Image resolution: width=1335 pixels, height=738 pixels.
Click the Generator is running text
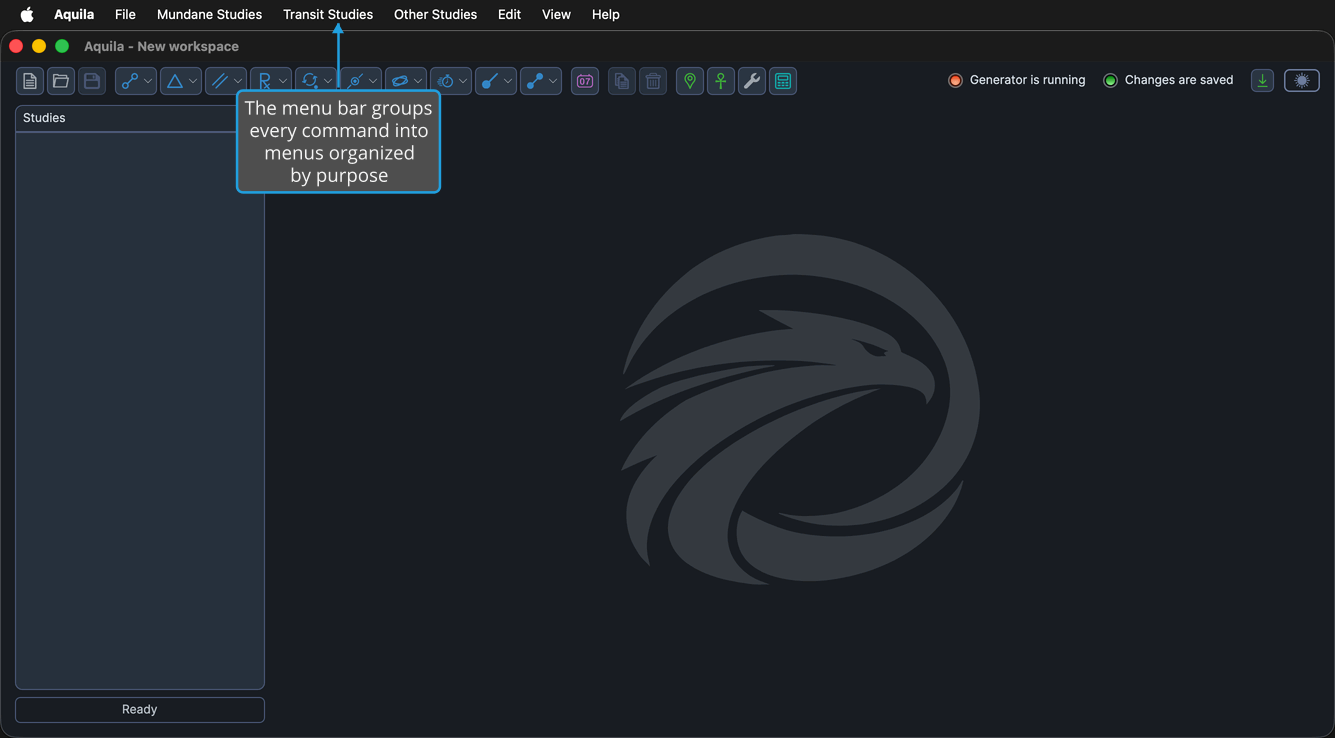1027,80
